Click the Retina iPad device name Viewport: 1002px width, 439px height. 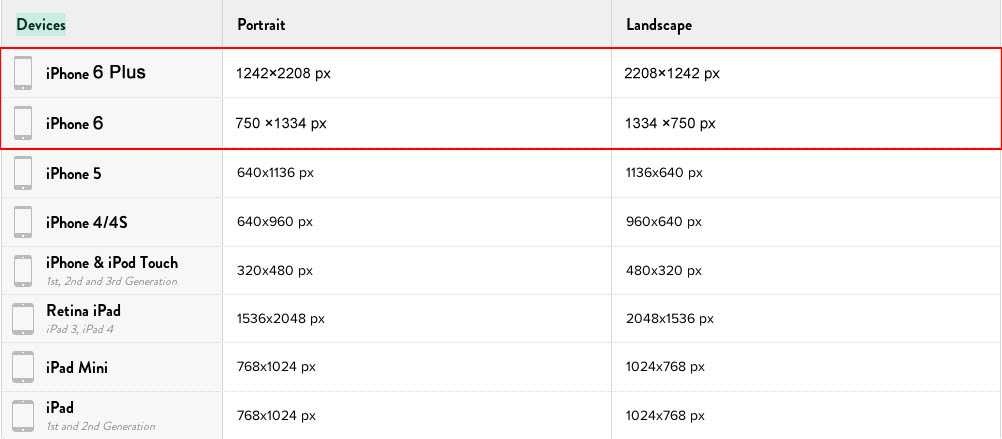click(x=83, y=311)
